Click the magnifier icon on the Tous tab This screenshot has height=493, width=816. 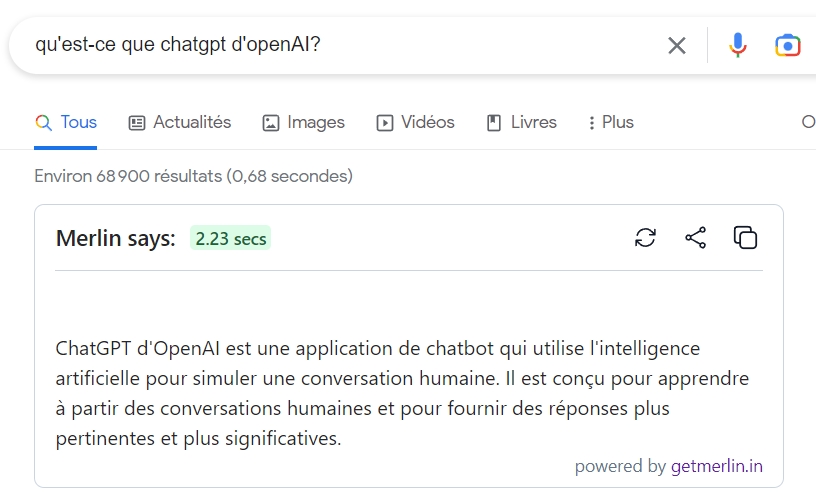coord(44,123)
